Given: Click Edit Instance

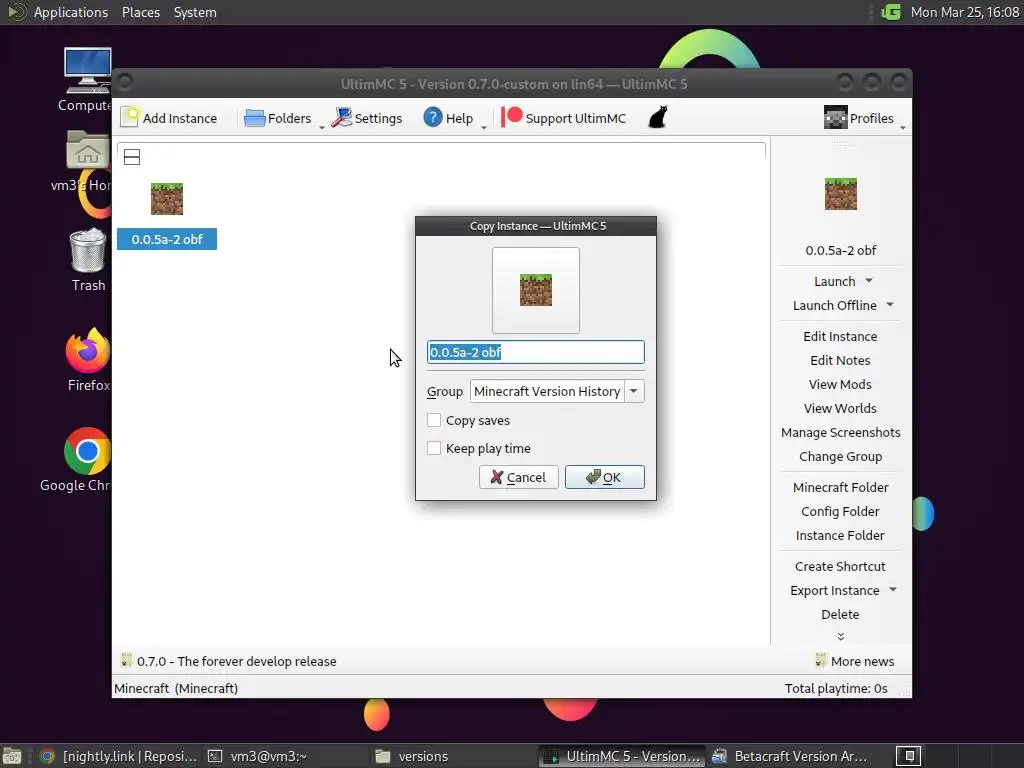Looking at the screenshot, I should click(840, 336).
